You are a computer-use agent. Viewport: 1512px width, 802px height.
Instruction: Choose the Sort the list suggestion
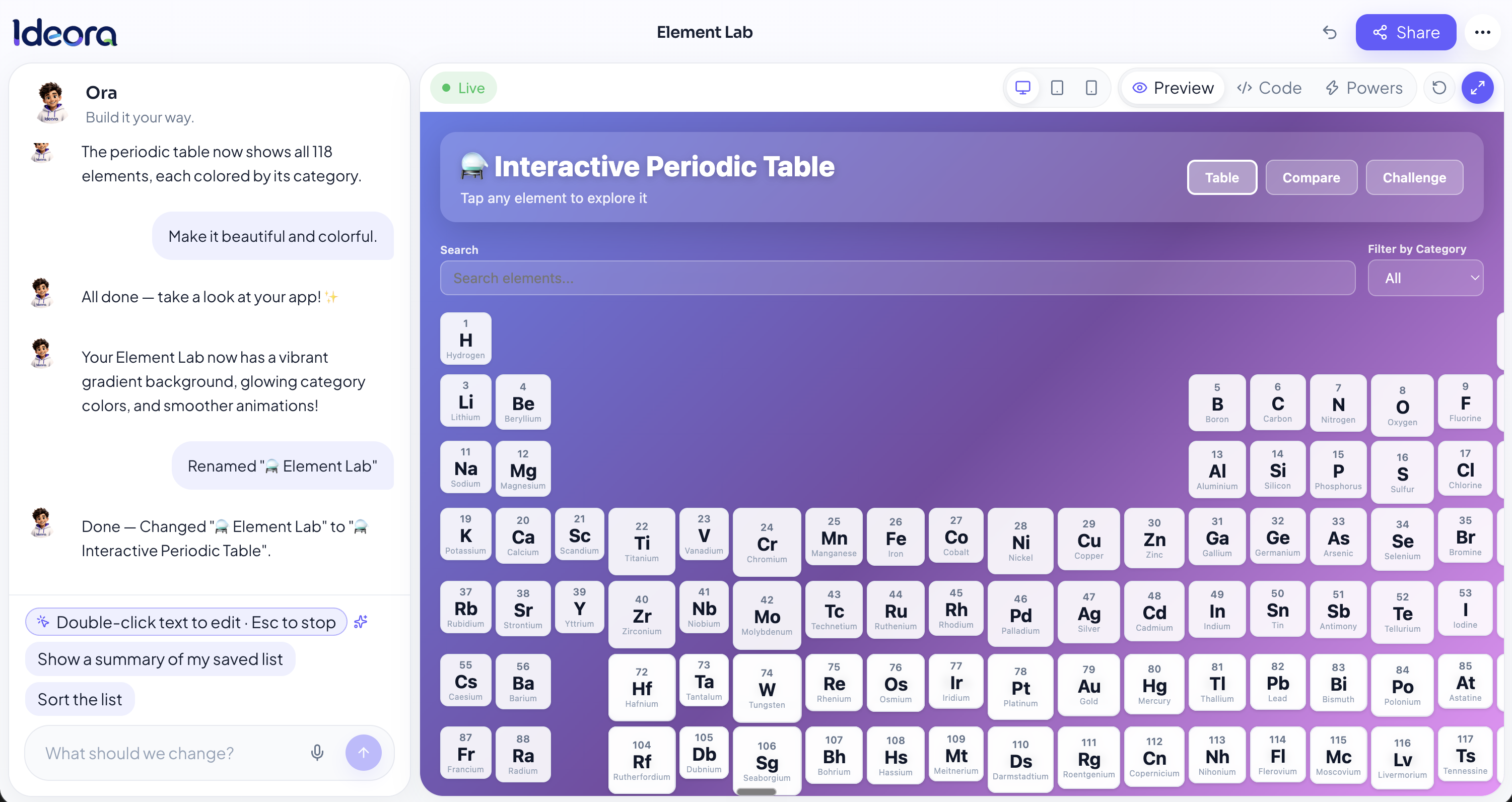pyautogui.click(x=80, y=699)
